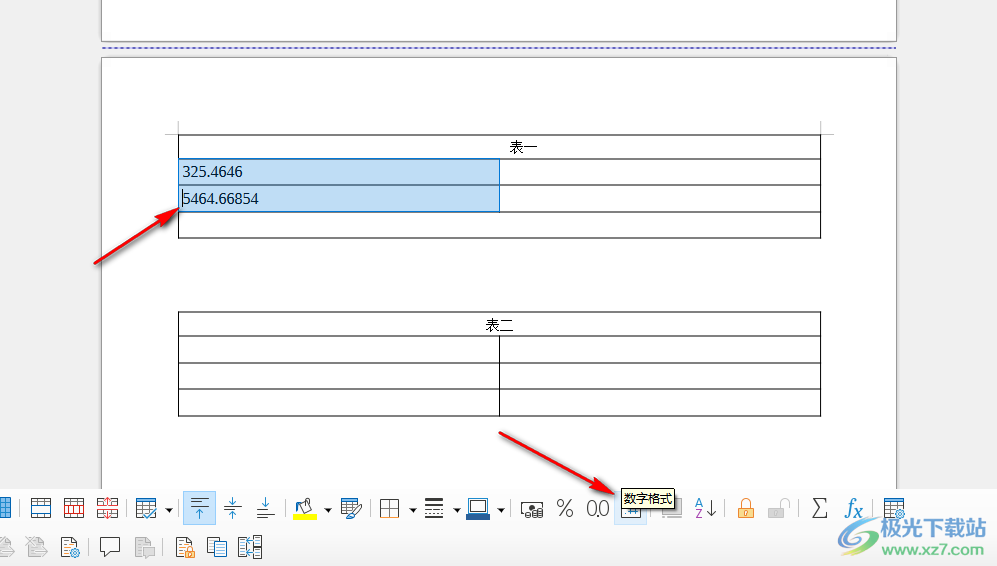Open the cell background color dropdown arrow
Image resolution: width=997 pixels, height=566 pixels.
point(328,510)
